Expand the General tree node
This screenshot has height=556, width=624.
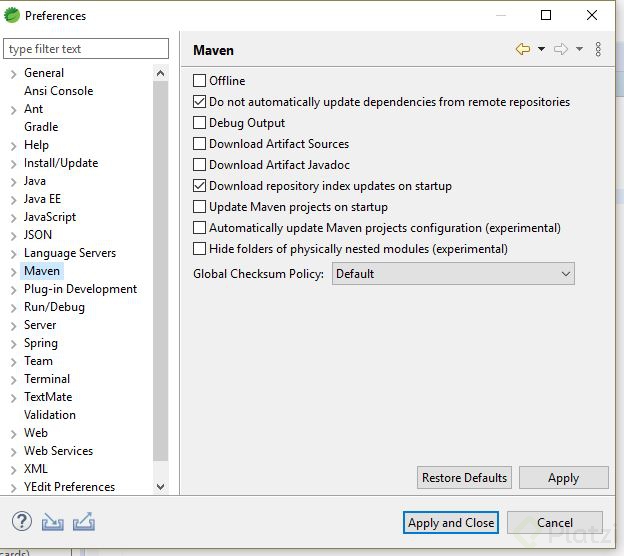(x=13, y=74)
